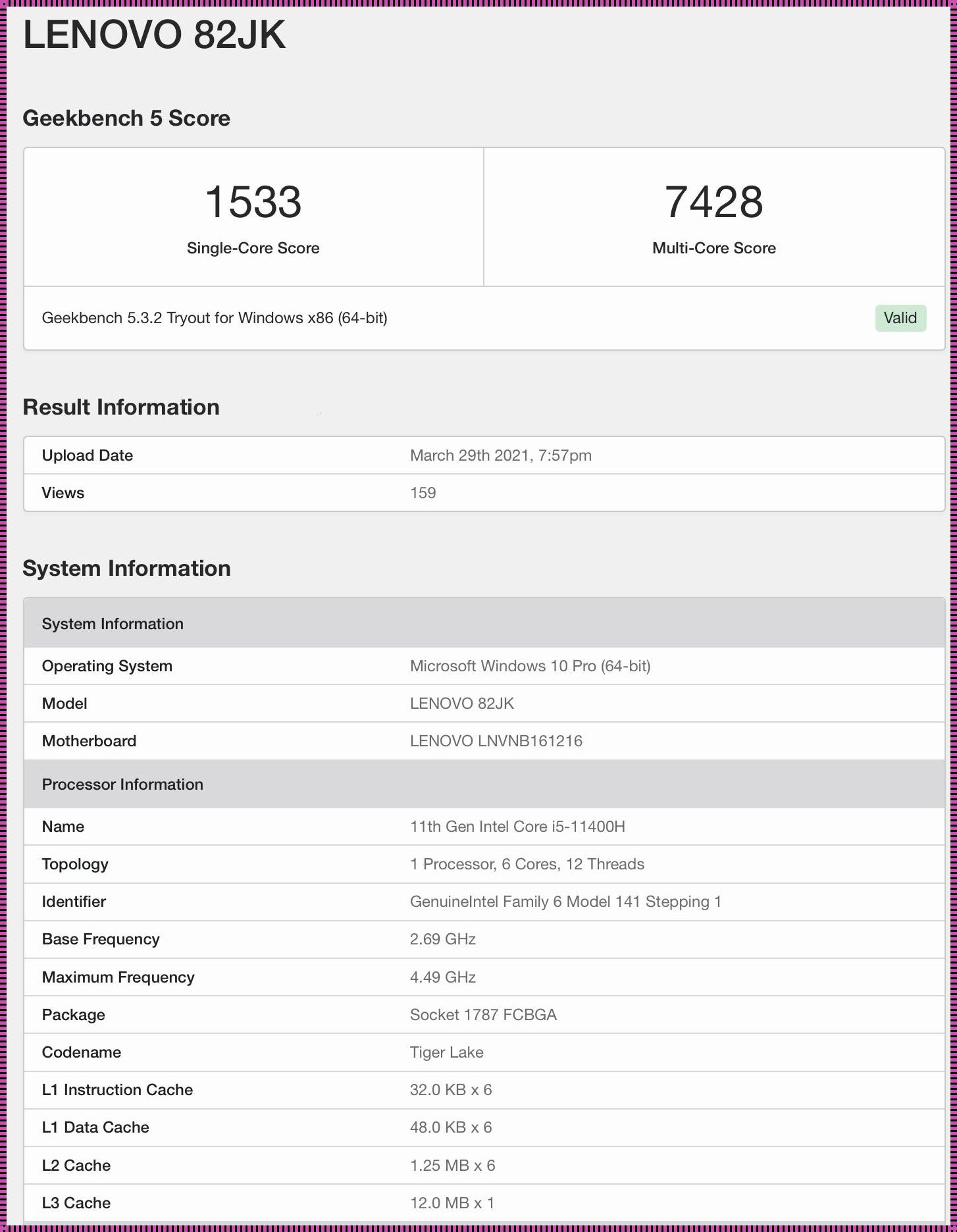Viewport: 957px width, 1232px height.
Task: Click the Upload Date label
Action: click(88, 455)
